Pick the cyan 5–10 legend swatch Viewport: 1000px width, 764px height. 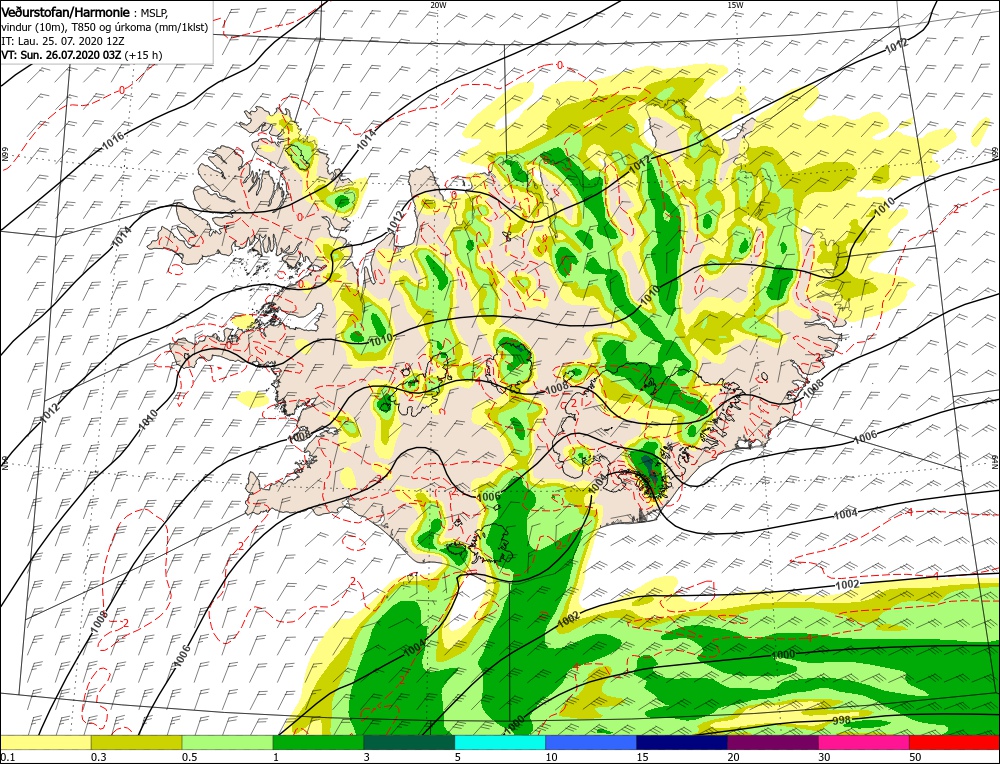[x=500, y=742]
